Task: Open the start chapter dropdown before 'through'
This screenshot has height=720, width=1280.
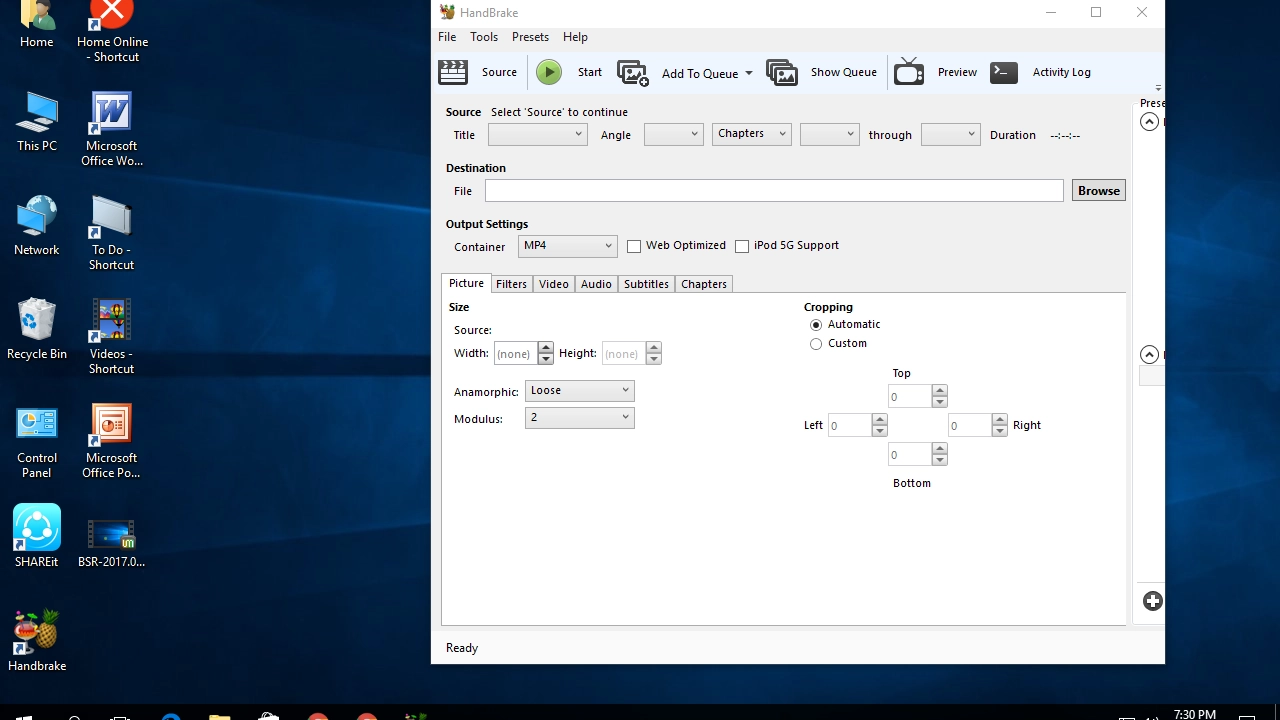Action: 830,134
